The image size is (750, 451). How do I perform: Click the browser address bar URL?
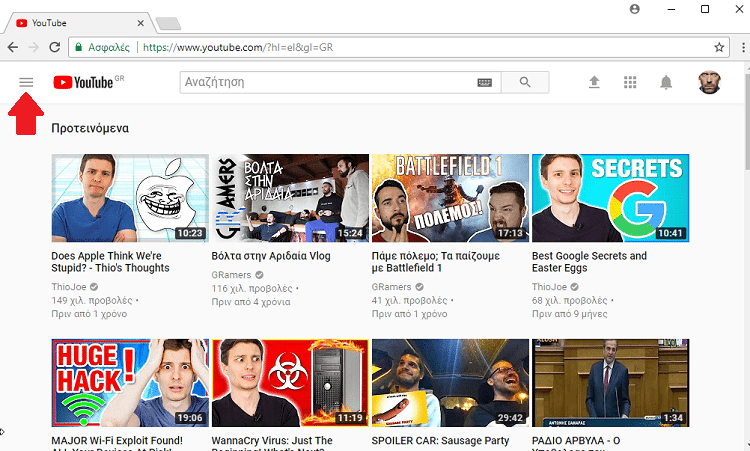tap(238, 47)
